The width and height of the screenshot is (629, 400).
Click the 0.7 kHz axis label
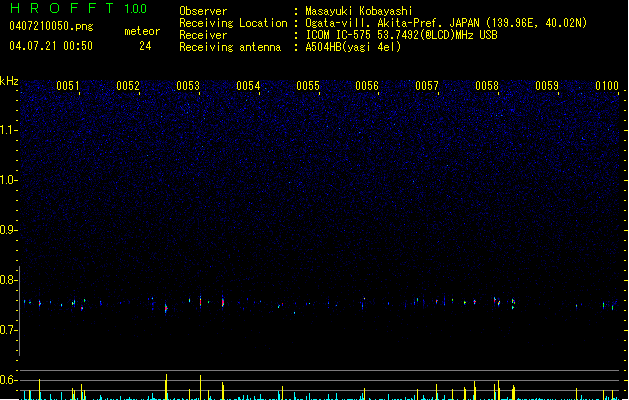click(9, 330)
